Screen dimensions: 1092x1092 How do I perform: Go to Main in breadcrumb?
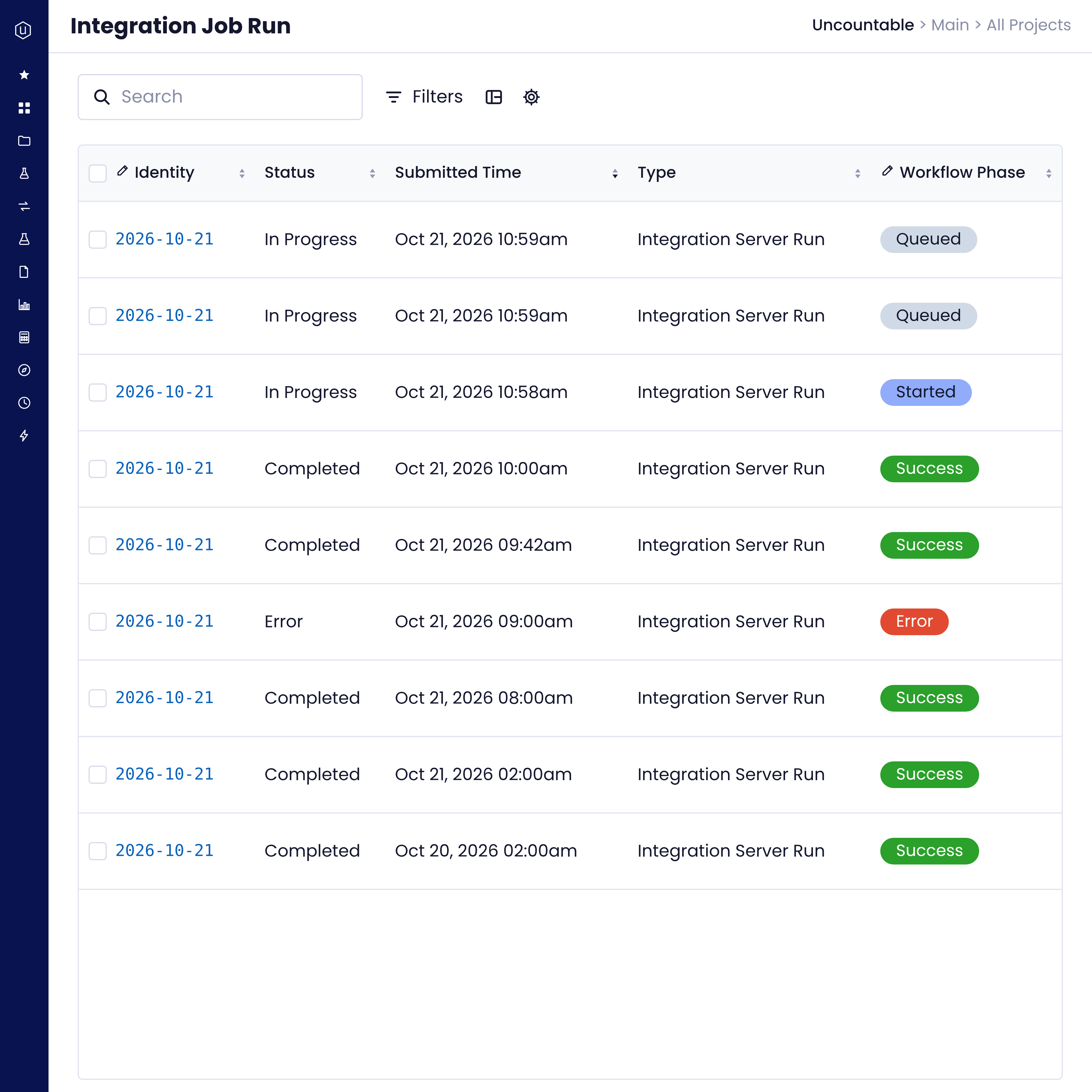tap(950, 25)
